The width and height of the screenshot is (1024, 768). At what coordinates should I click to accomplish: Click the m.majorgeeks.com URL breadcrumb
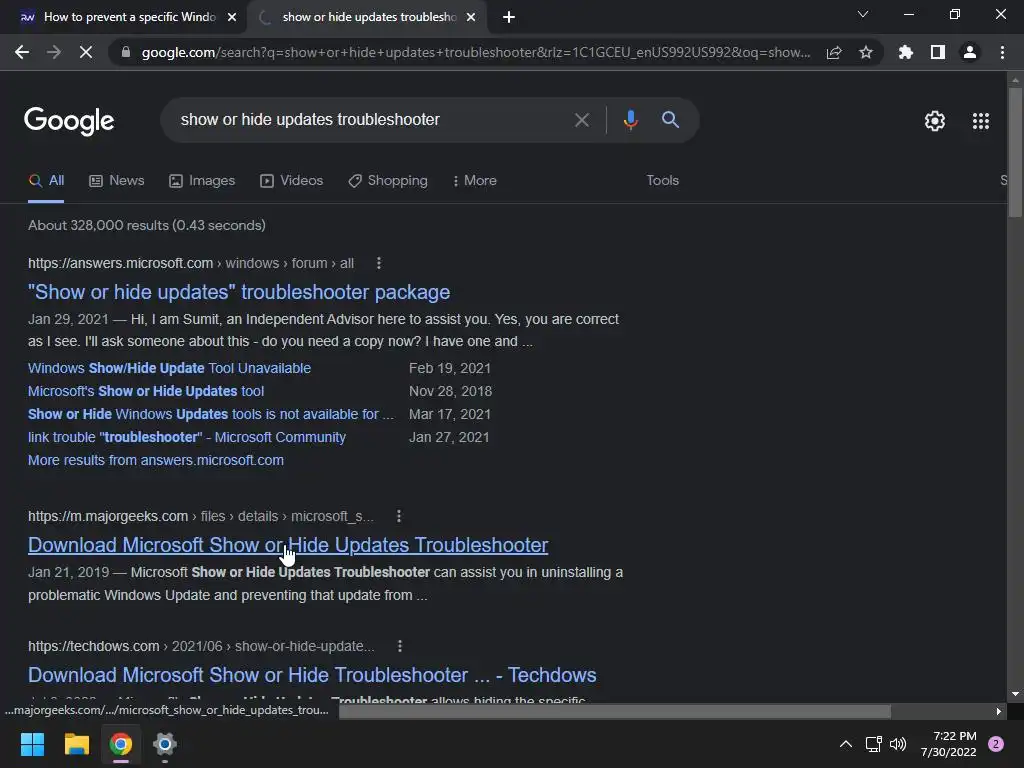point(200,516)
